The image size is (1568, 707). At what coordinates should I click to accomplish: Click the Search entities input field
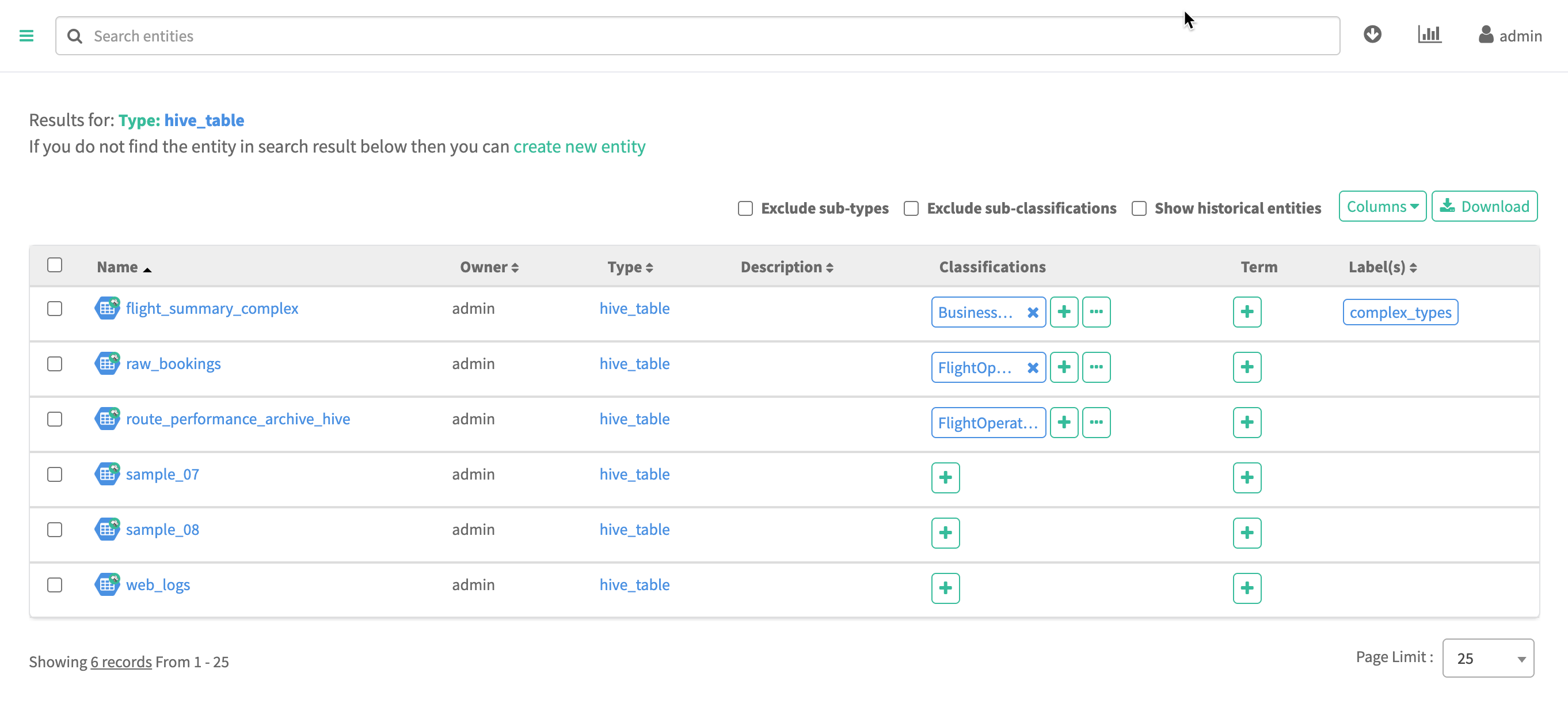tap(697, 36)
